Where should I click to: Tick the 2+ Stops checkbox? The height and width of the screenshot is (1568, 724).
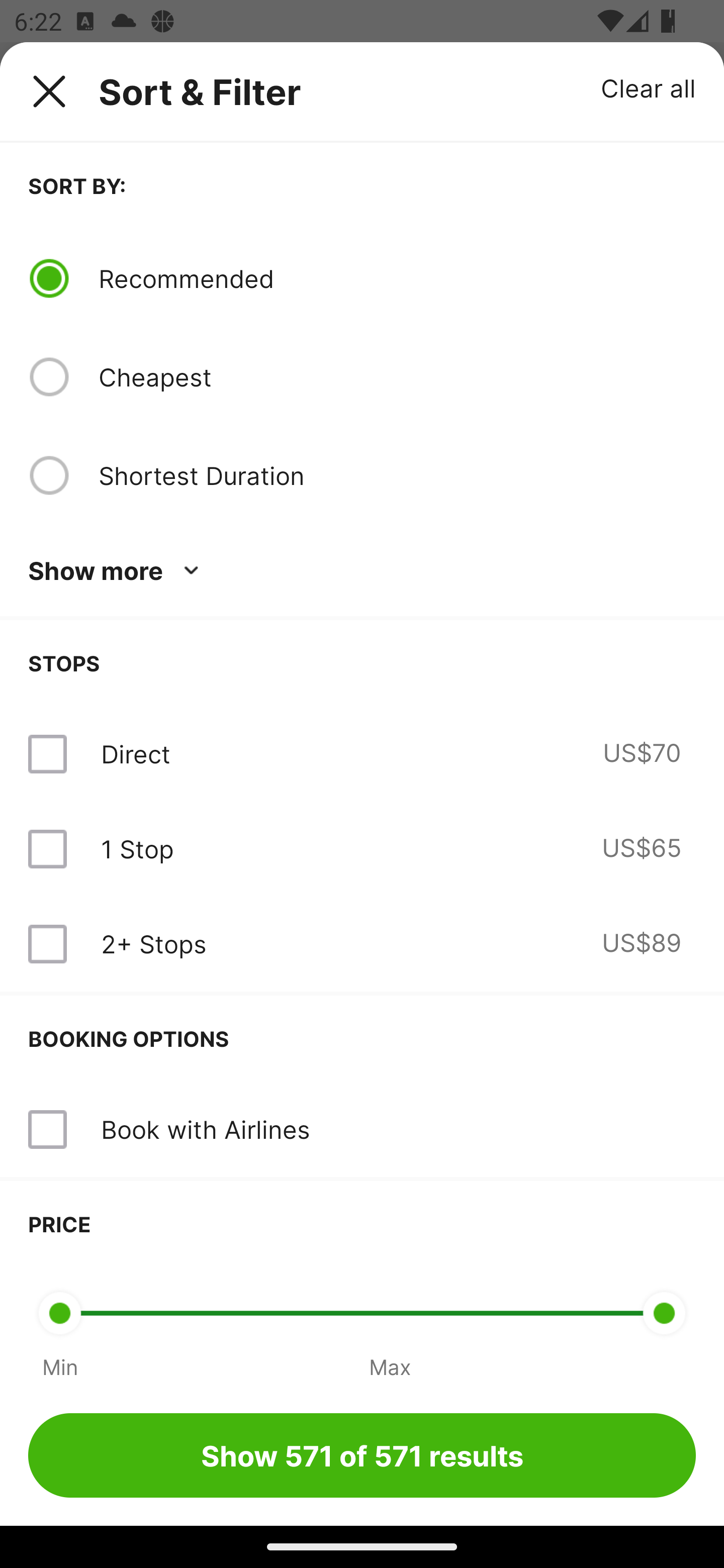pyautogui.click(x=47, y=944)
